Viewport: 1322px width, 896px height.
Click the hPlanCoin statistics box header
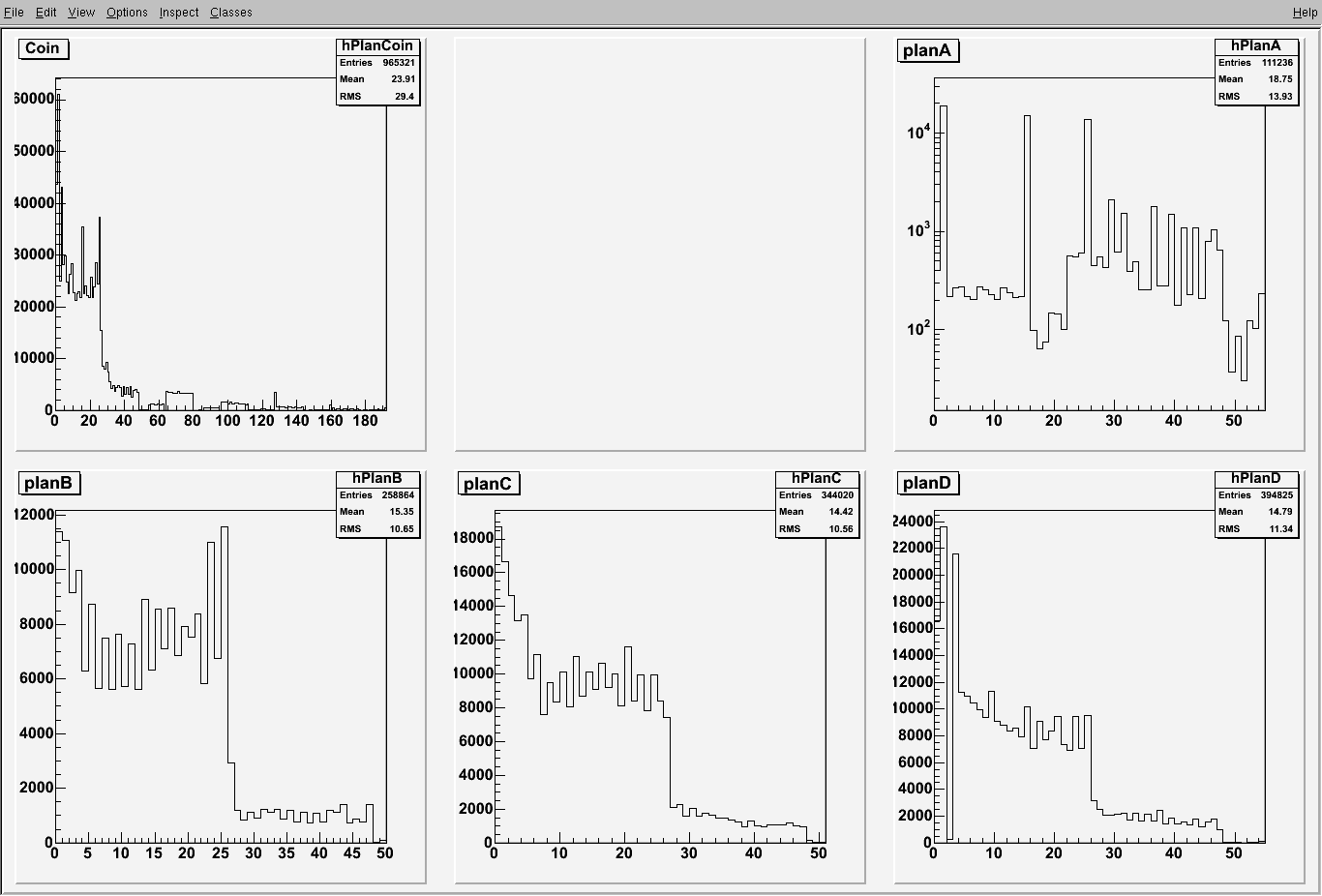[x=378, y=45]
